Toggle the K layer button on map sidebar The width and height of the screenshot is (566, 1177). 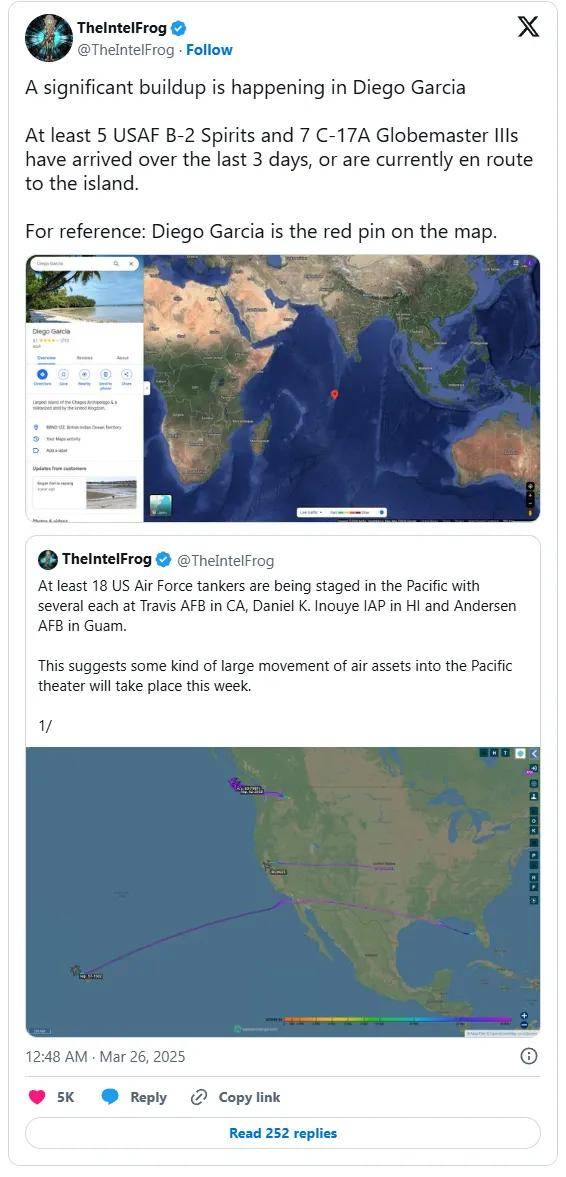[x=534, y=831]
